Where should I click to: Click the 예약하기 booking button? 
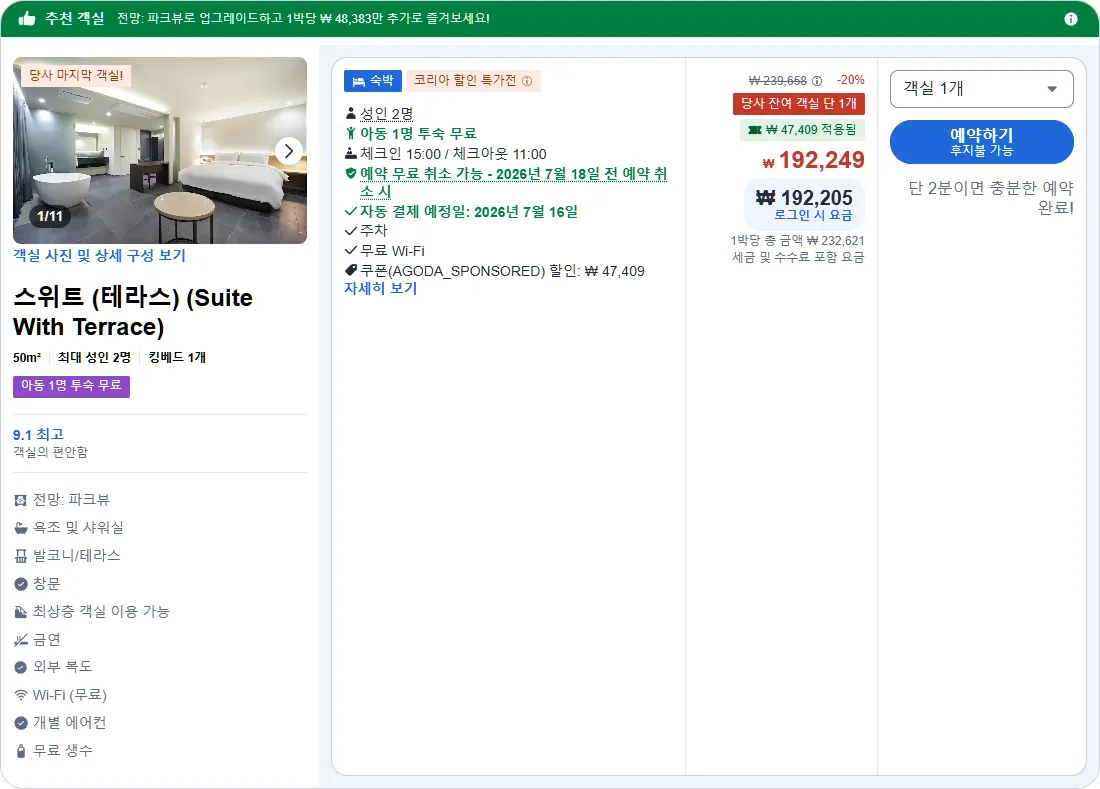[x=981, y=142]
